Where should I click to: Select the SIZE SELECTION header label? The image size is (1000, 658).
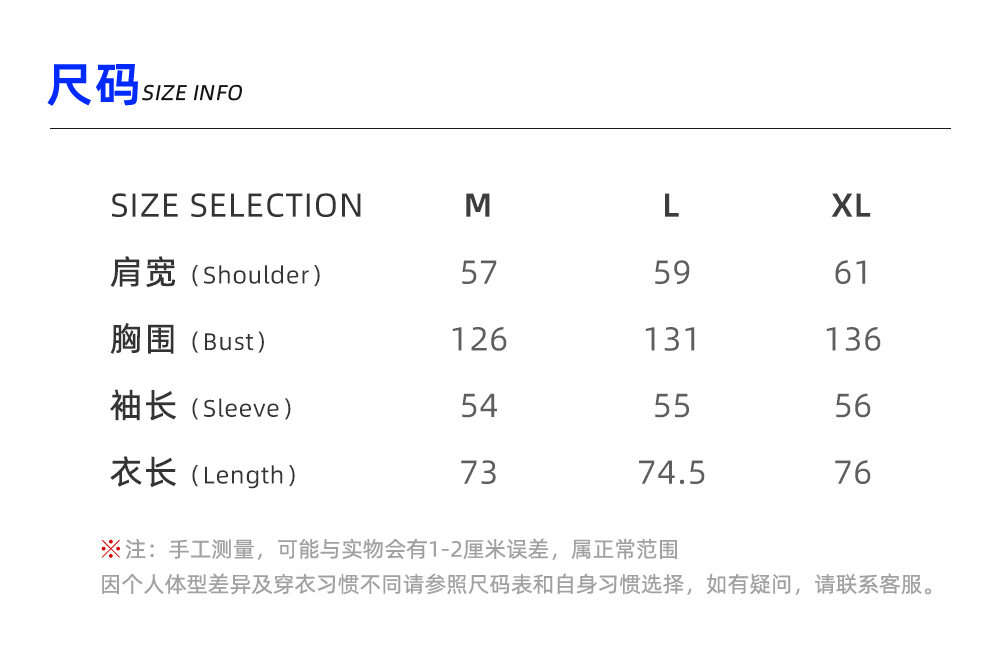(237, 206)
